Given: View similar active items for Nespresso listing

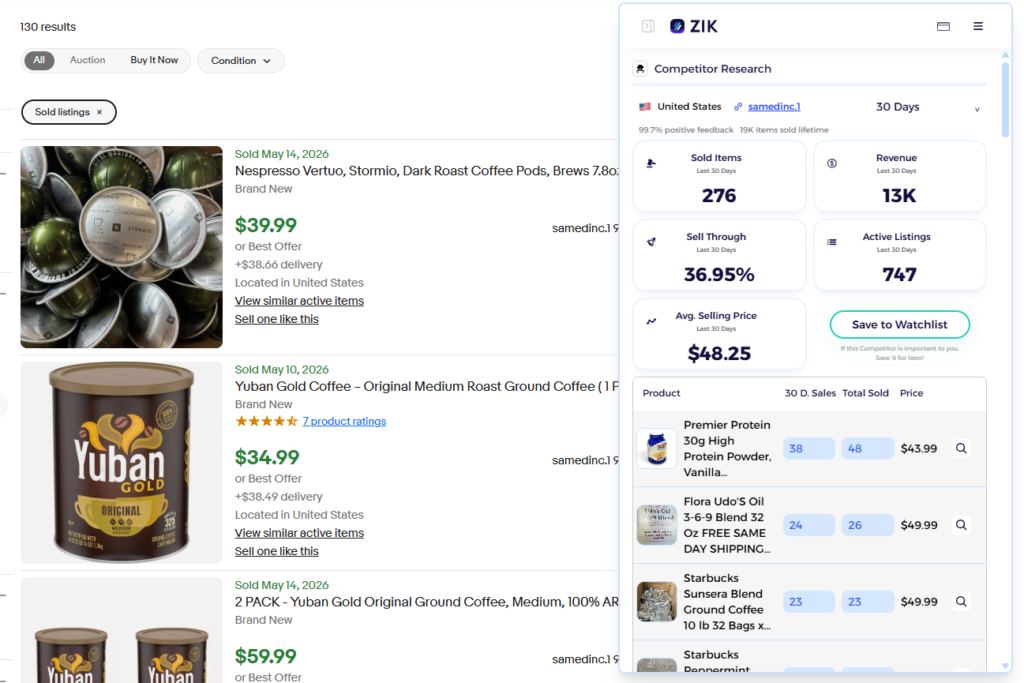Looking at the screenshot, I should point(299,301).
